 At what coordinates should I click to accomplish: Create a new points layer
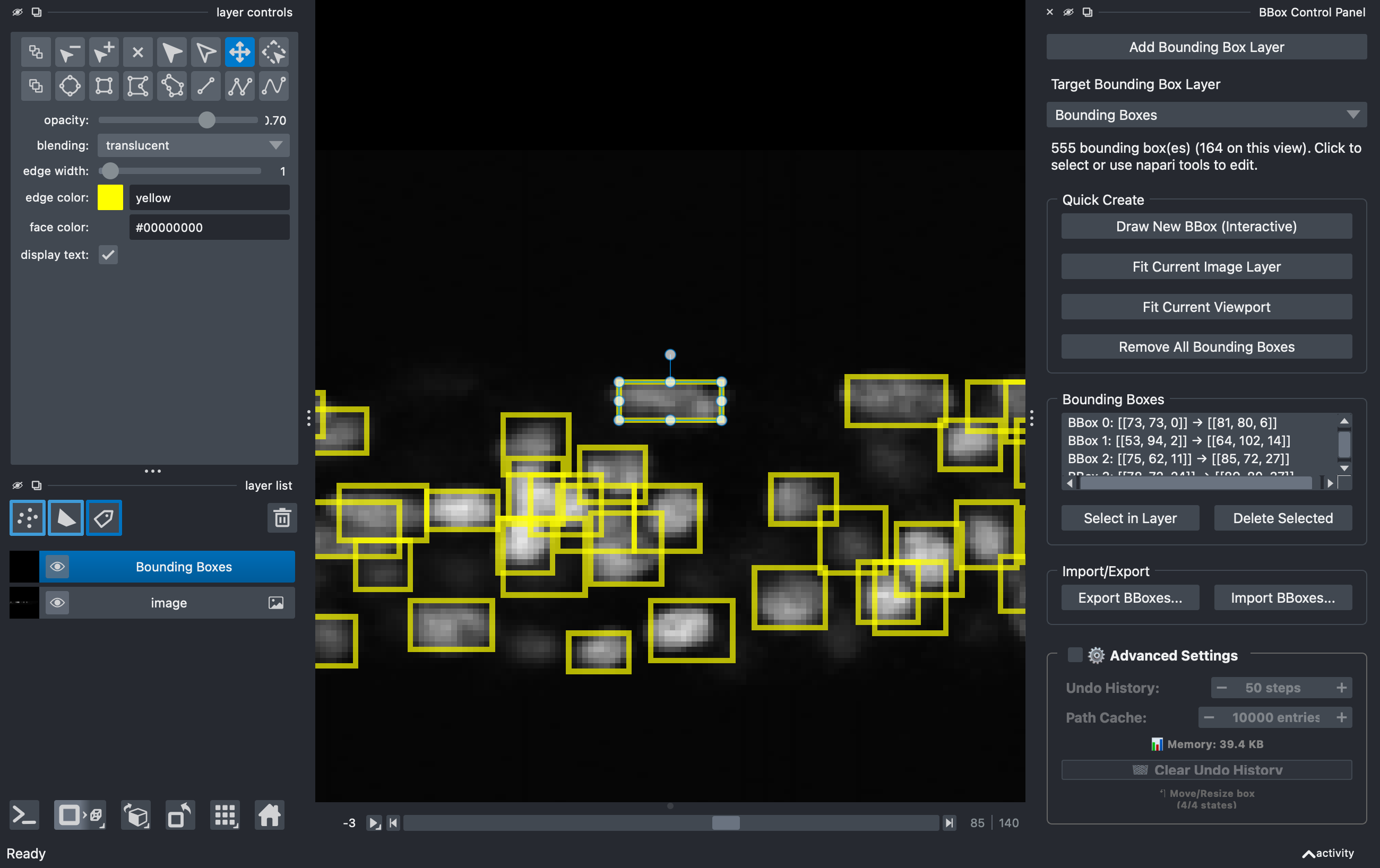point(28,518)
